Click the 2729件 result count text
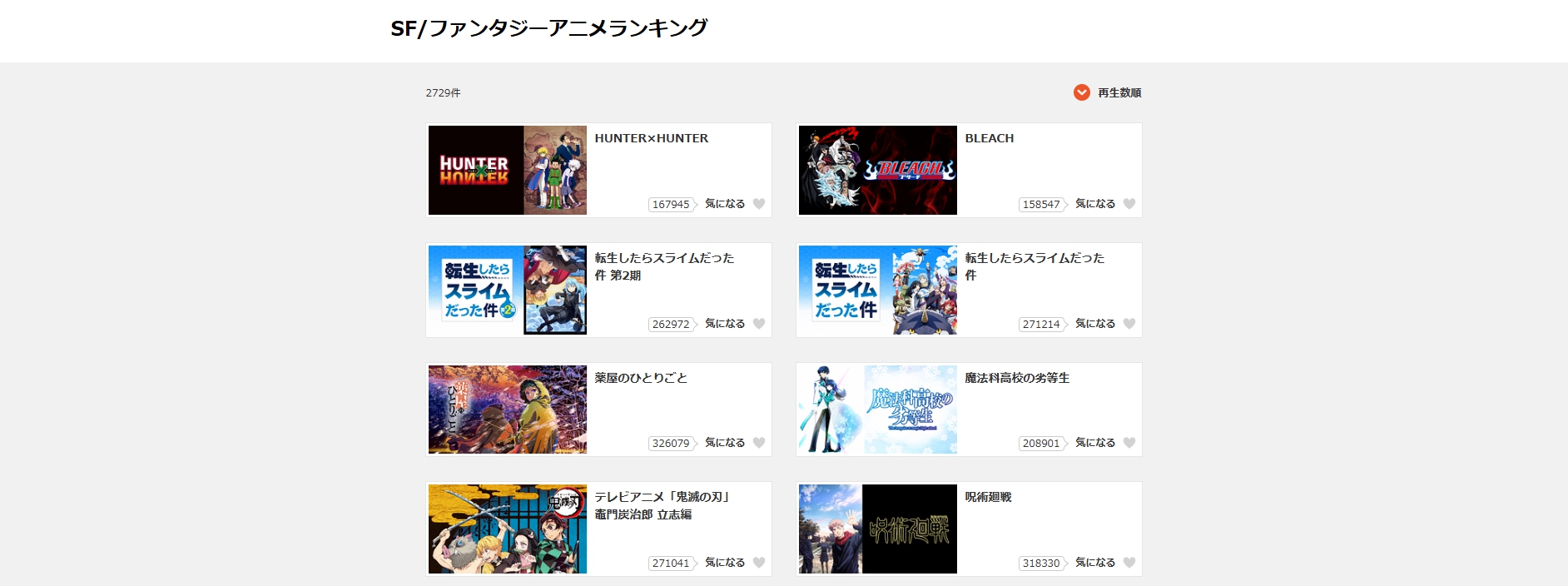This screenshot has height=586, width=1568. click(x=443, y=93)
